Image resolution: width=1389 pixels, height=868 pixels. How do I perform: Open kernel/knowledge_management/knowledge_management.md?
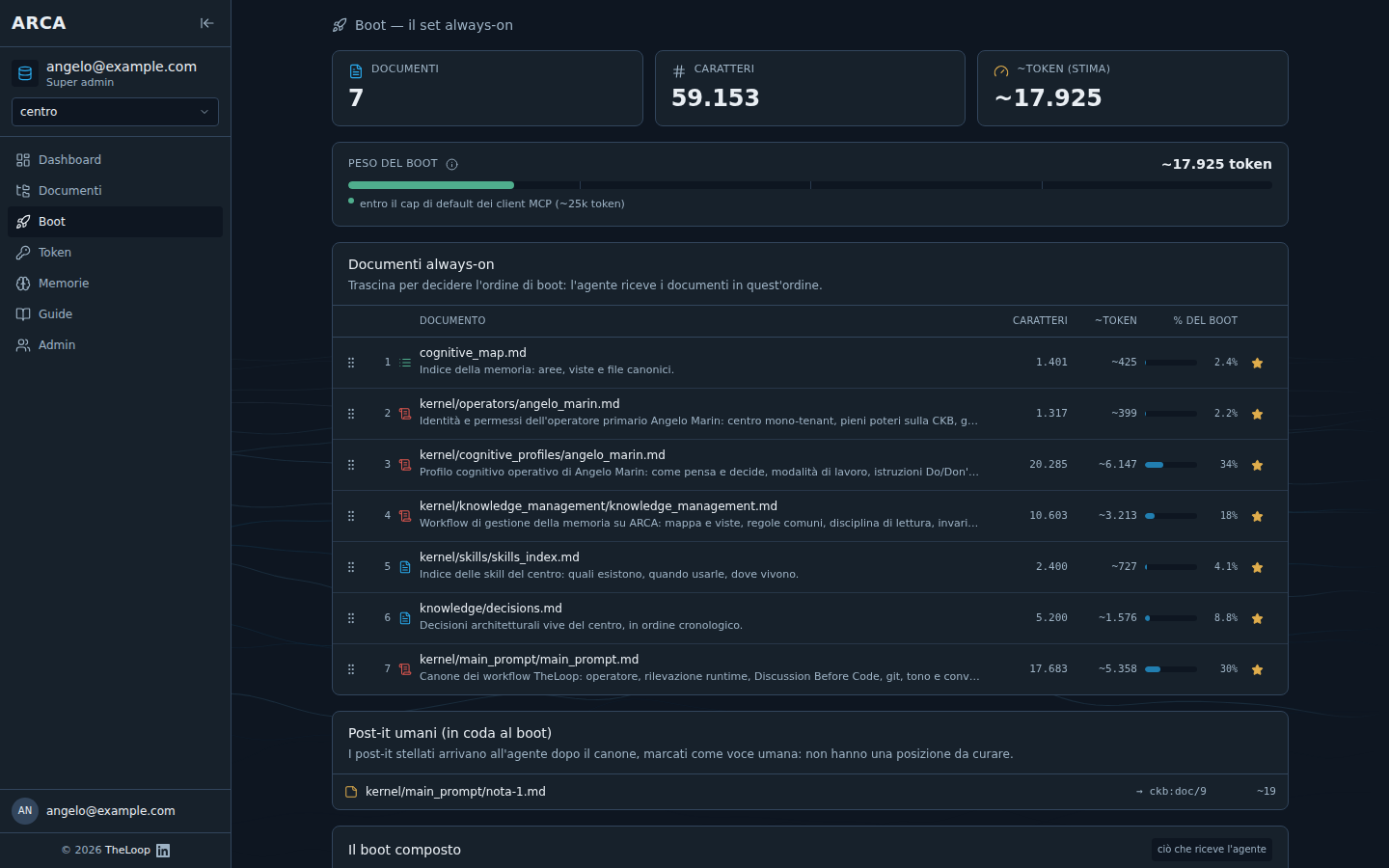[598, 506]
